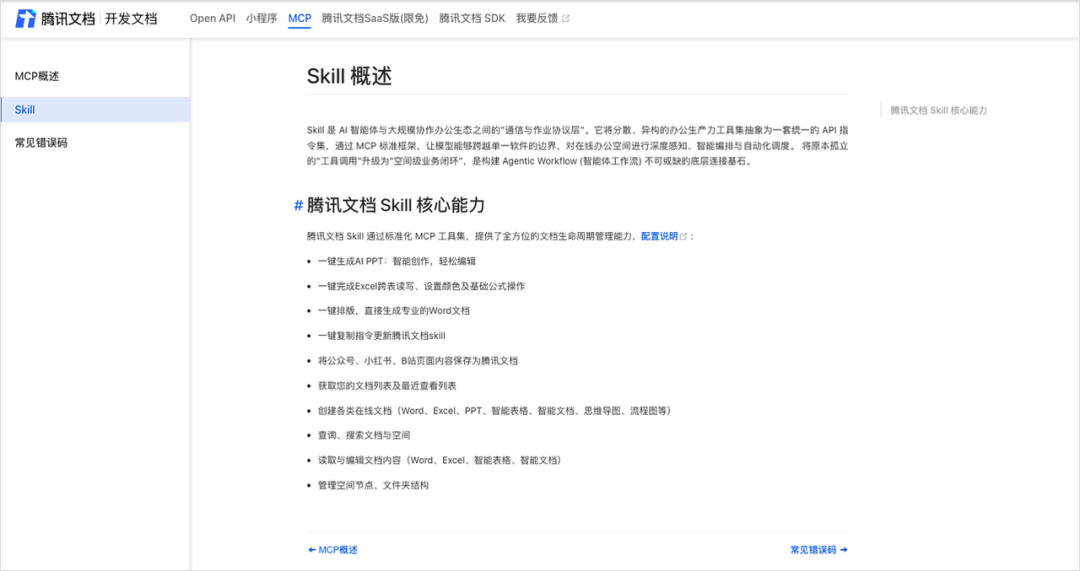Viewport: 1080px width, 571px height.
Task: Jump to 腾讯文档 Skill 核心能力 in outline
Action: click(x=938, y=110)
